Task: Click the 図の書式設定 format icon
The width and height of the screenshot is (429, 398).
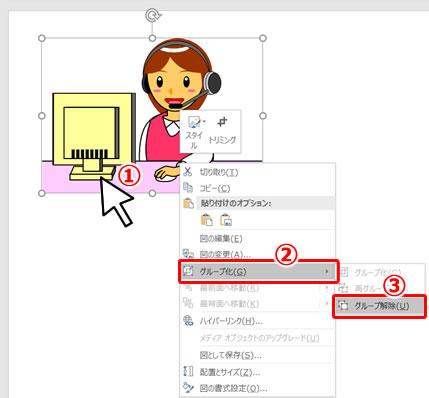Action: tap(188, 388)
